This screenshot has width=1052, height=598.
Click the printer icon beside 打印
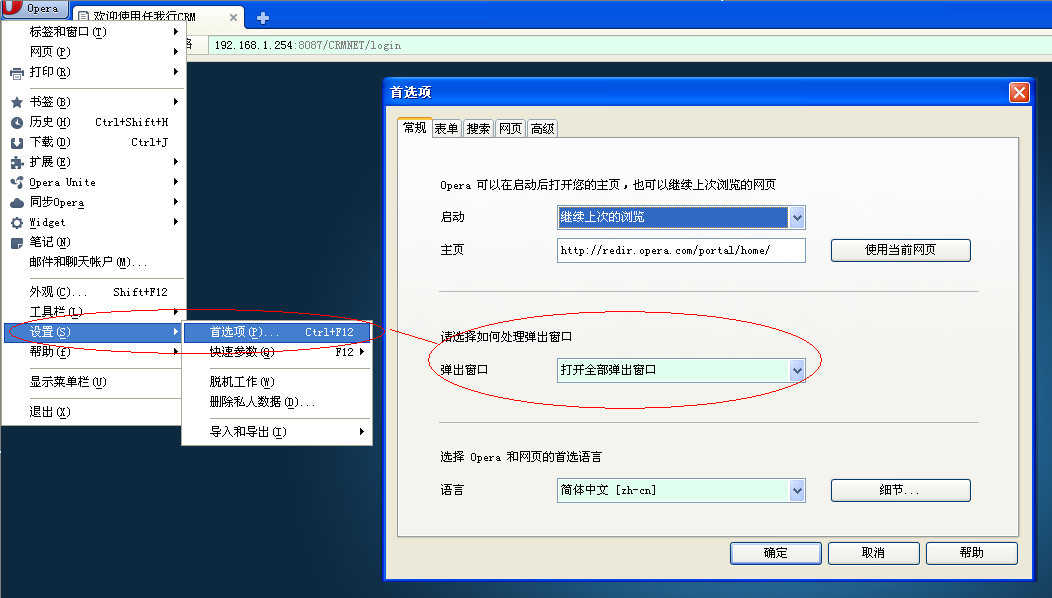17,72
